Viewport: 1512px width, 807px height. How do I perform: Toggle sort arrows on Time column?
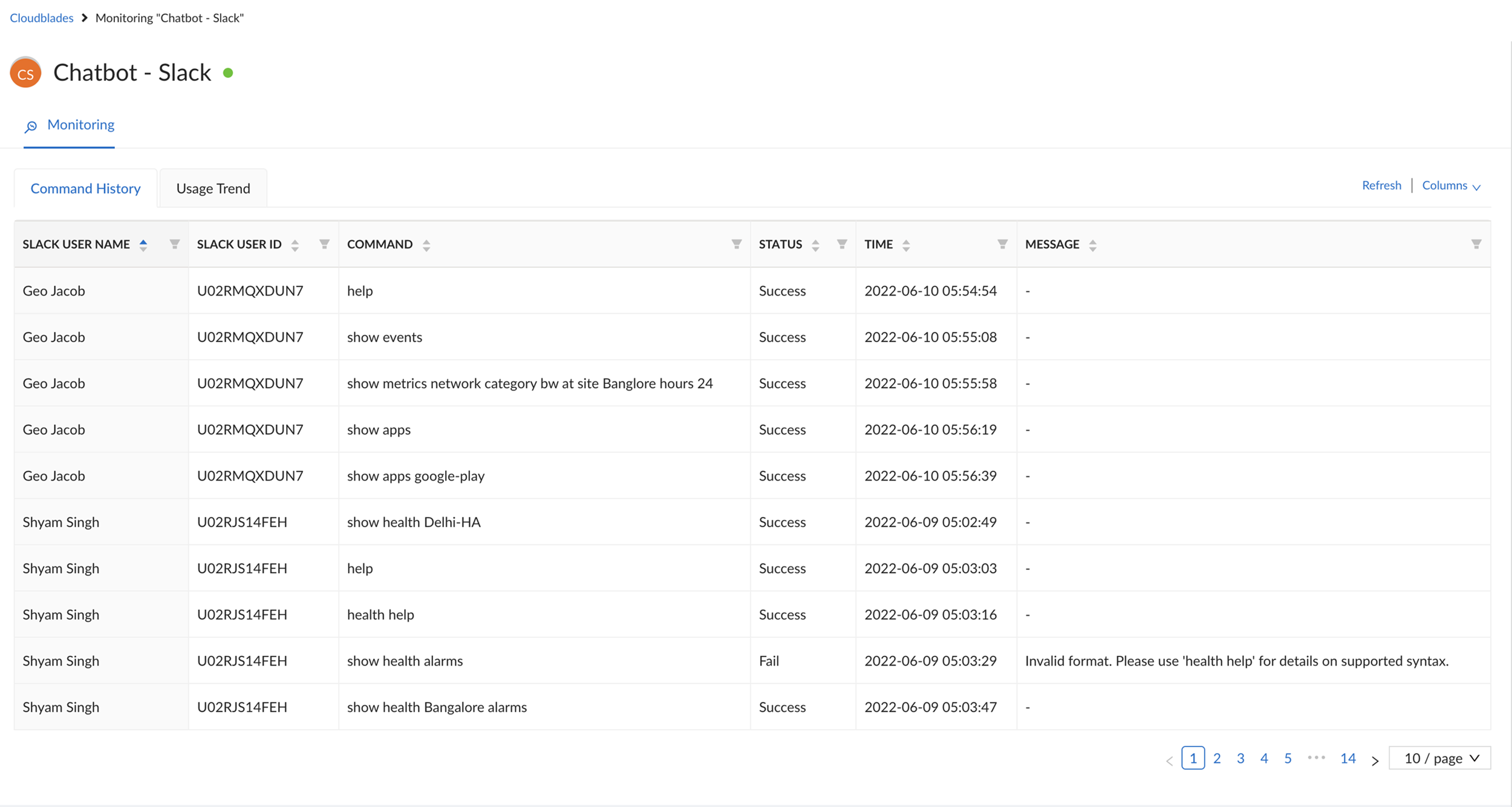(x=905, y=245)
